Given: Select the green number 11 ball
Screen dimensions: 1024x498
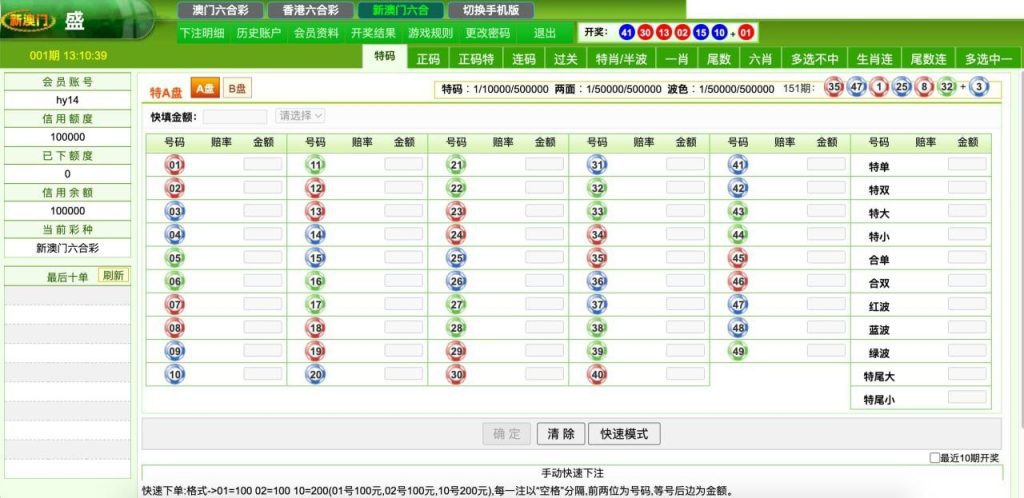Looking at the screenshot, I should coord(316,165).
